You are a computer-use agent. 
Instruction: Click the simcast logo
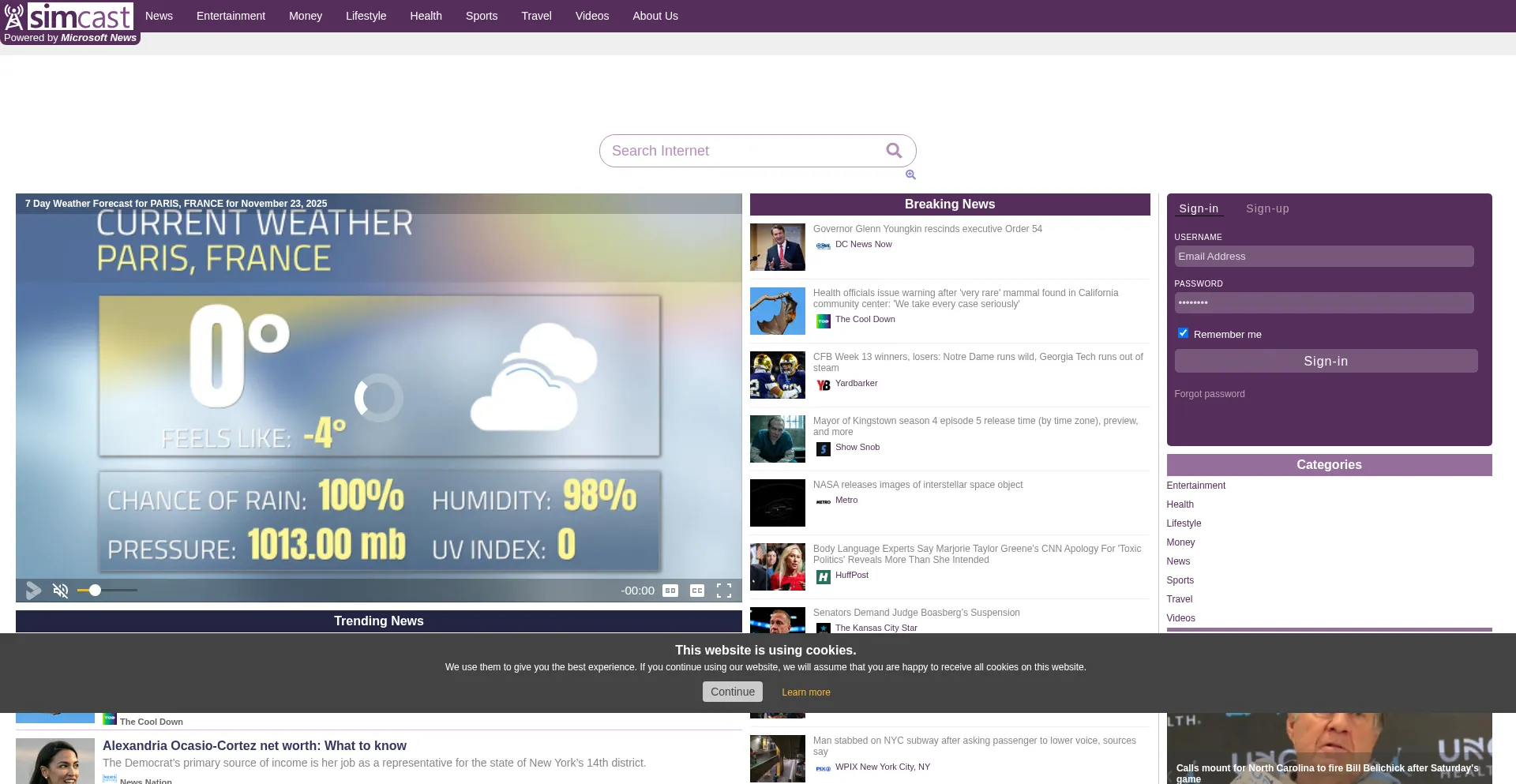click(69, 17)
